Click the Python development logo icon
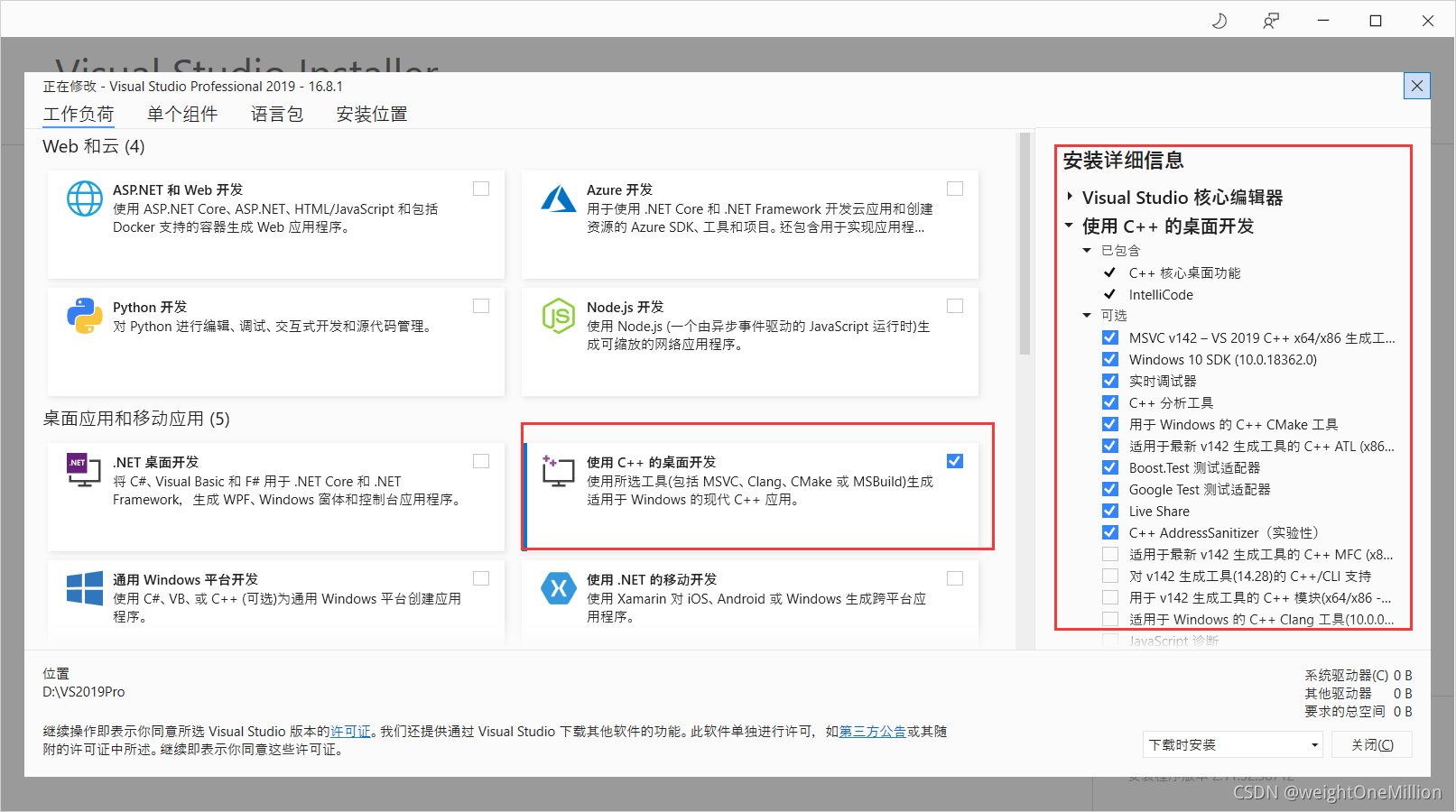1456x812 pixels. [85, 316]
